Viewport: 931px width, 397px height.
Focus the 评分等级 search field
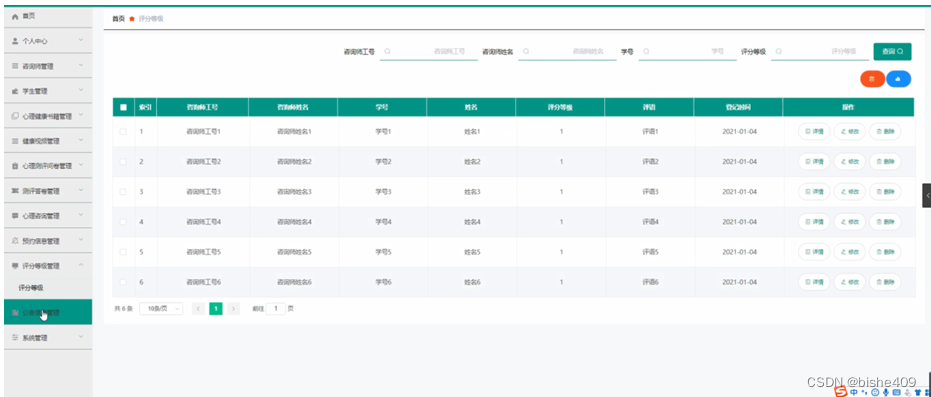click(819, 52)
